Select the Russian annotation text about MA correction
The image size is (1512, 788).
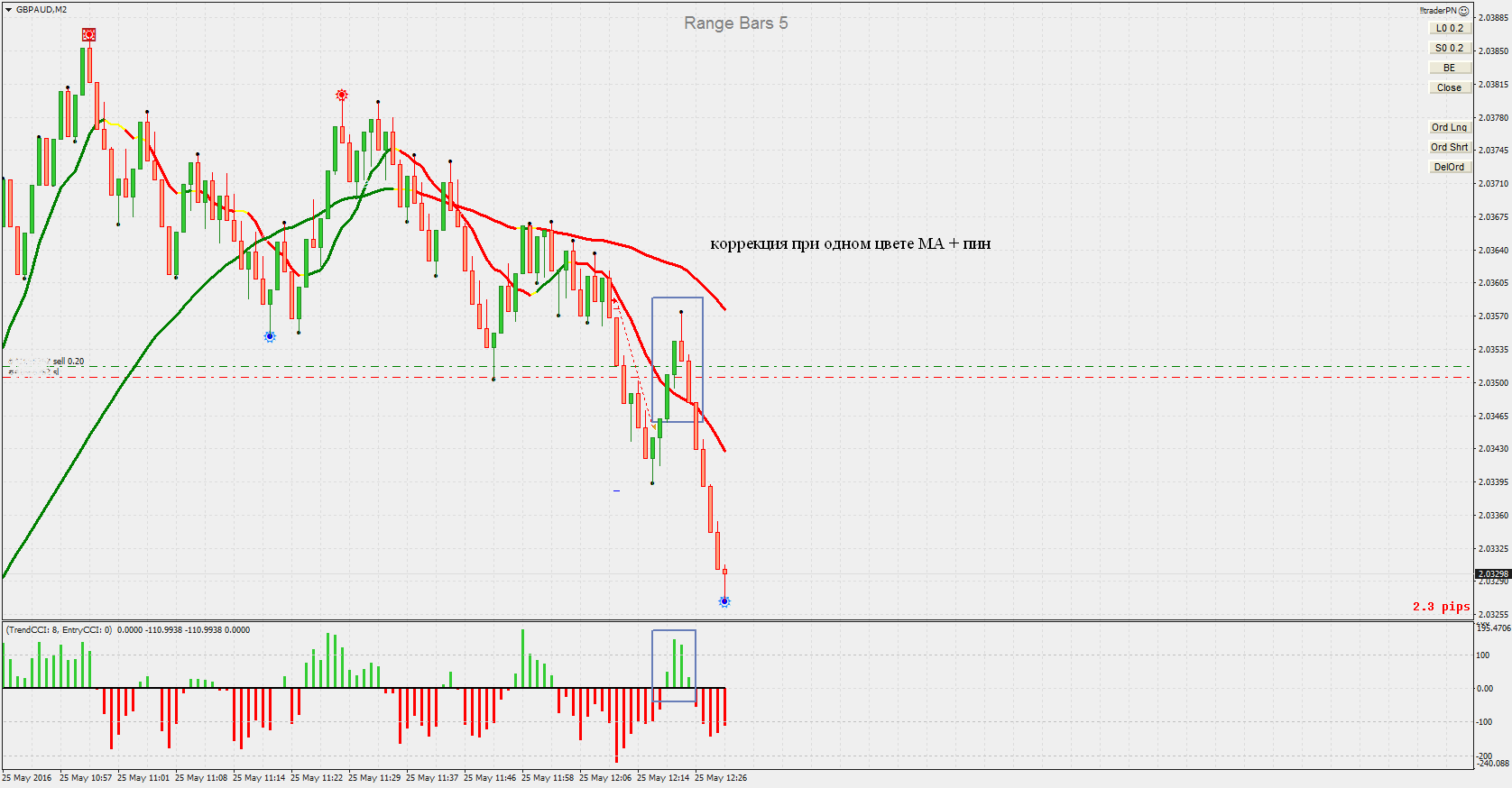pyautogui.click(x=850, y=243)
